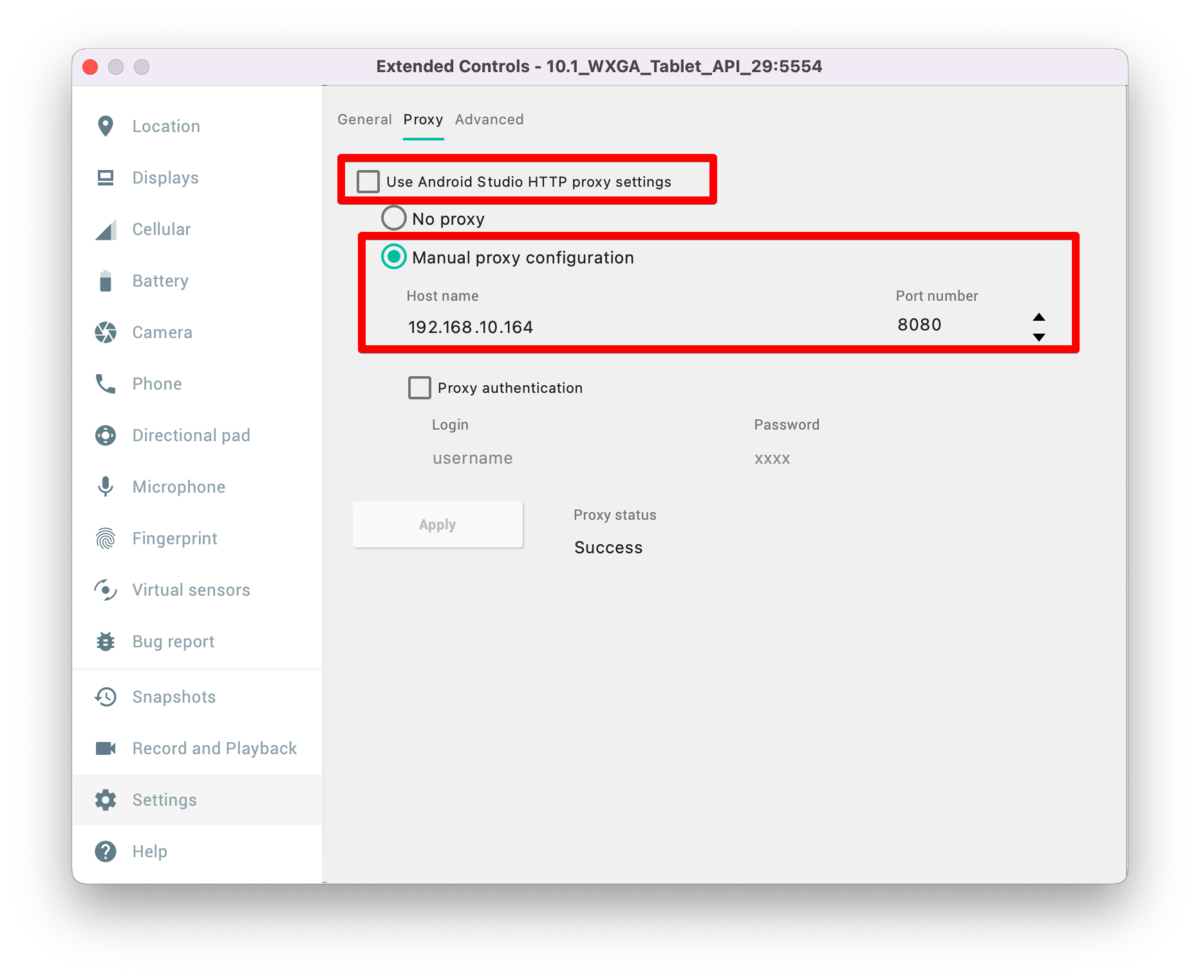Open the Directional pad icon
Screen dimensions: 1200x979
point(105,436)
